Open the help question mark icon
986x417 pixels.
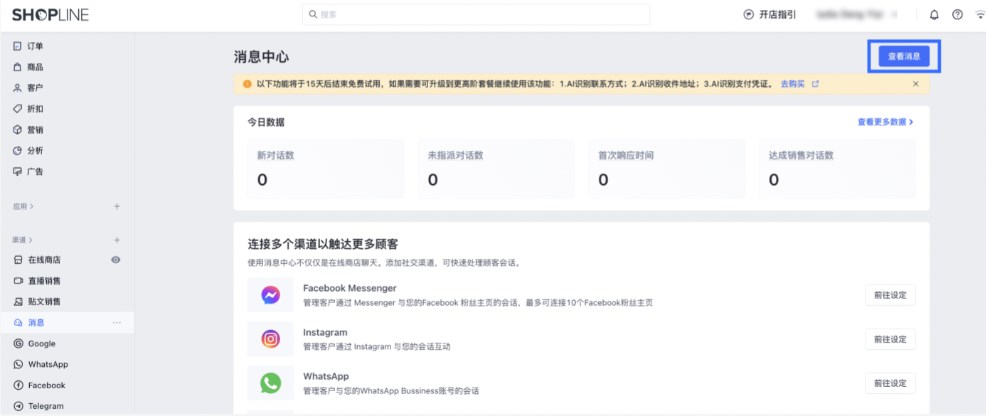(957, 15)
